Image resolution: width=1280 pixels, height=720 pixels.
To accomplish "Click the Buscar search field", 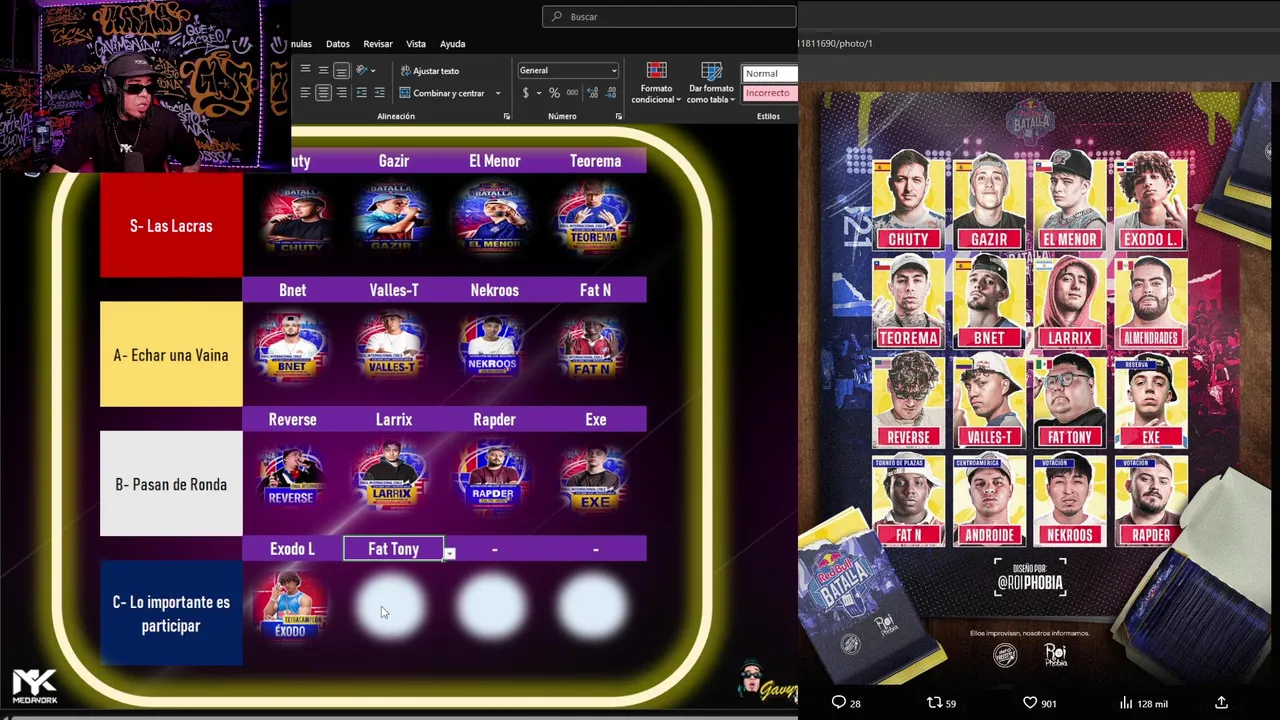I will 669,16.
